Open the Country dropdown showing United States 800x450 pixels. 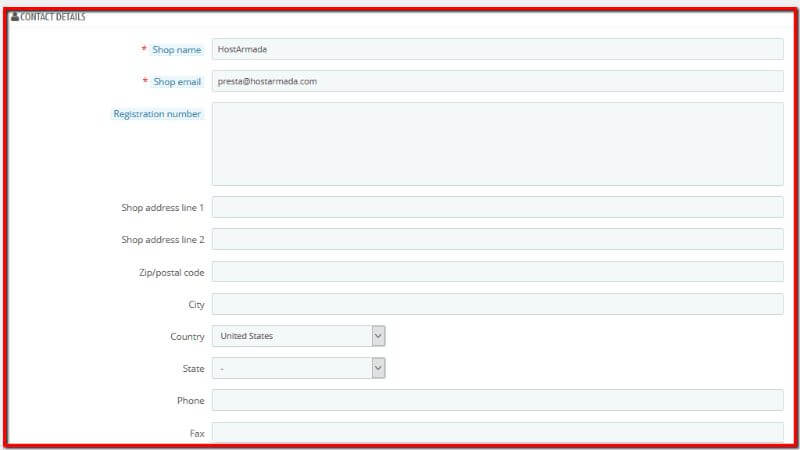298,336
